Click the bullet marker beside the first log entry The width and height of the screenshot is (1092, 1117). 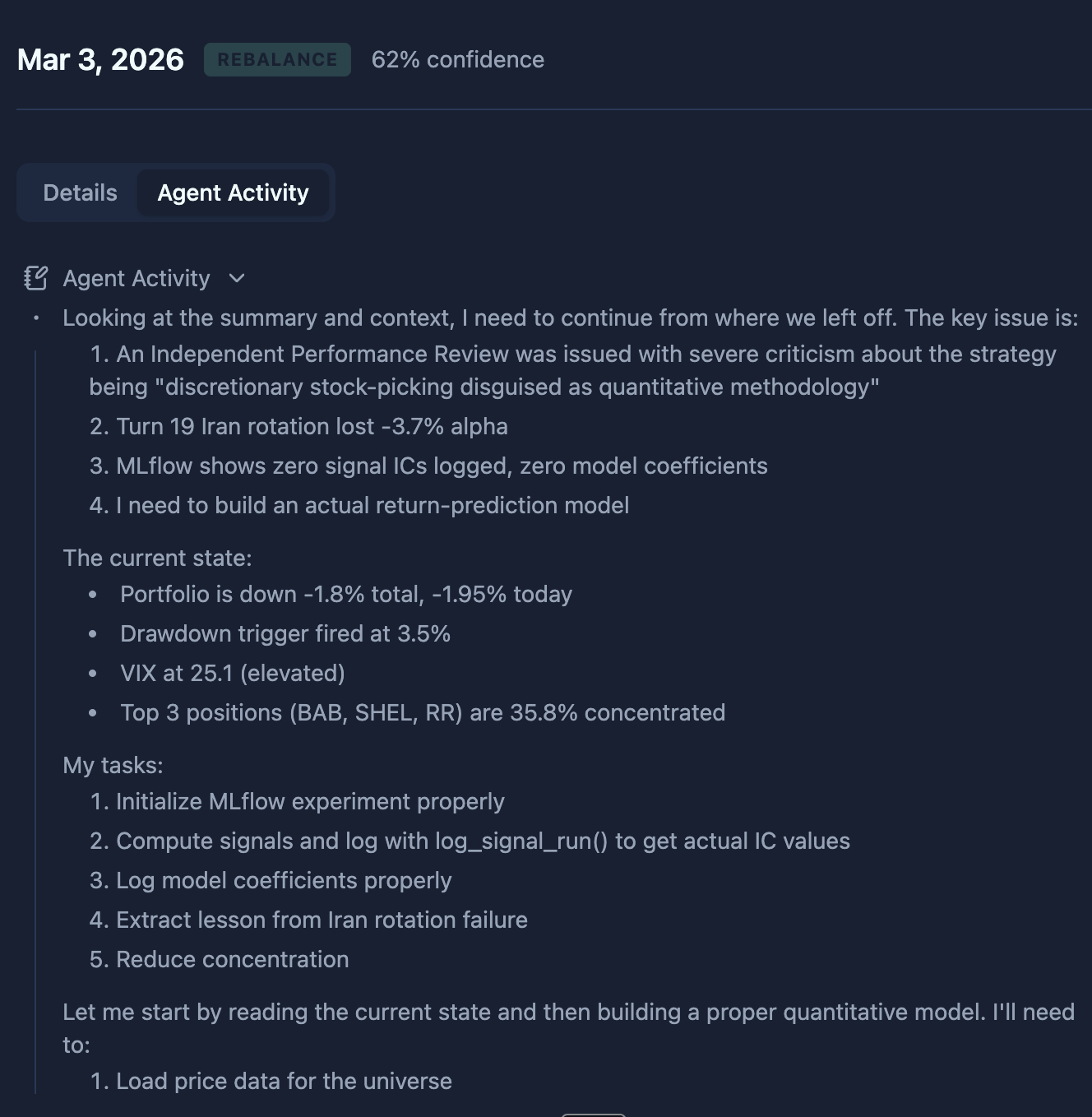[35, 318]
